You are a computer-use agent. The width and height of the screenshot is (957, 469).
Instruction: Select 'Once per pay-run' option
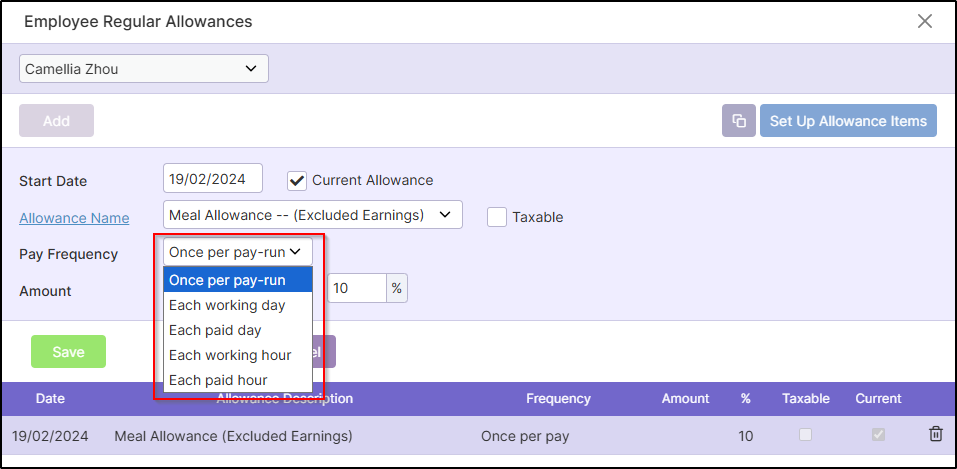tap(237, 280)
